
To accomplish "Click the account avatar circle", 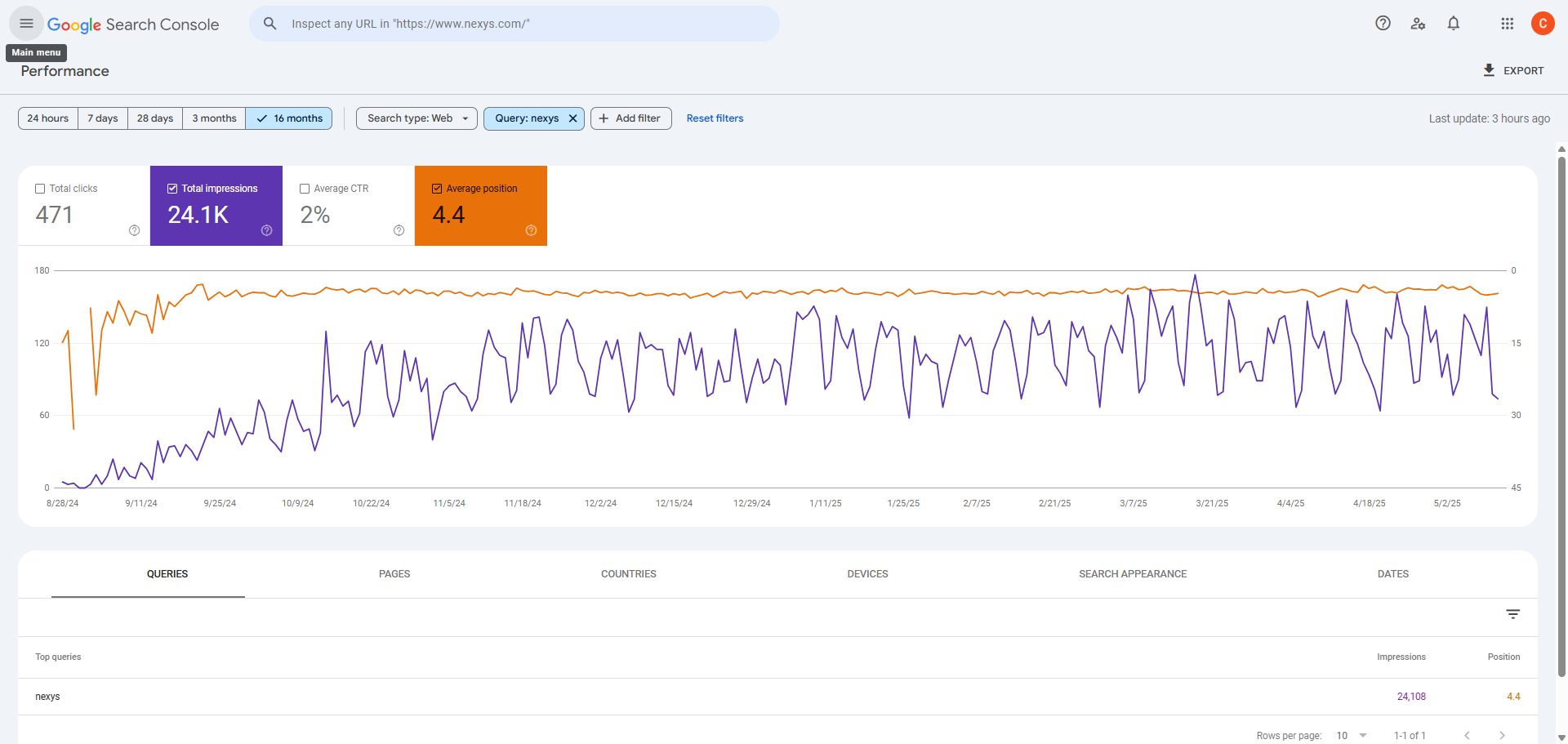I will 1543,24.
